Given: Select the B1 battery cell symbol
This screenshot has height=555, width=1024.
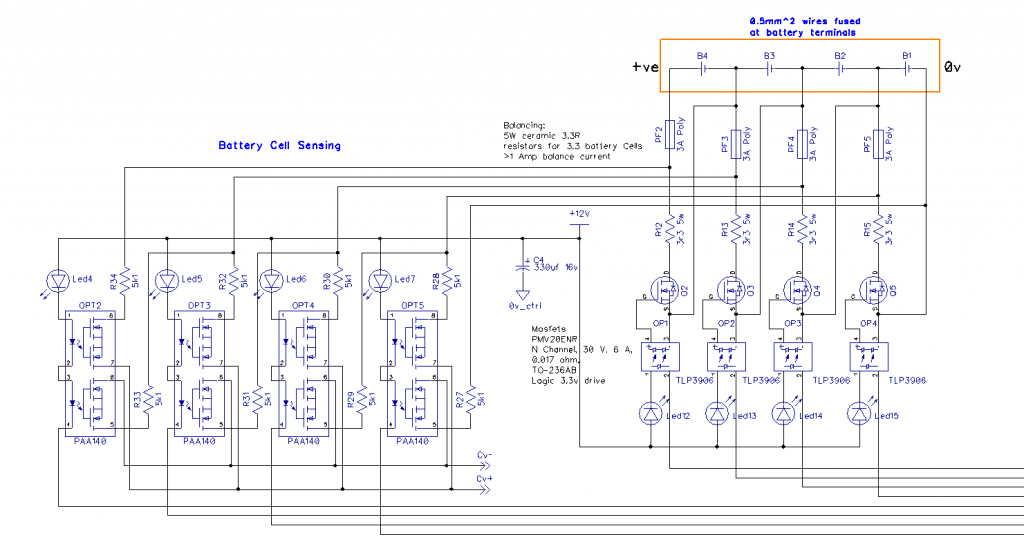Looking at the screenshot, I should [908, 69].
